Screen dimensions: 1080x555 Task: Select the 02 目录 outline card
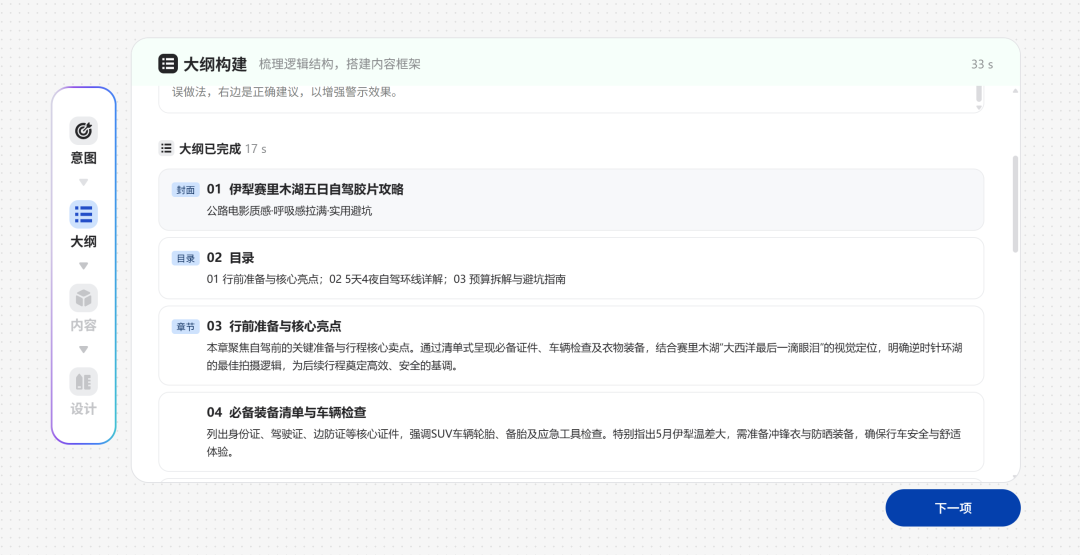coord(571,268)
